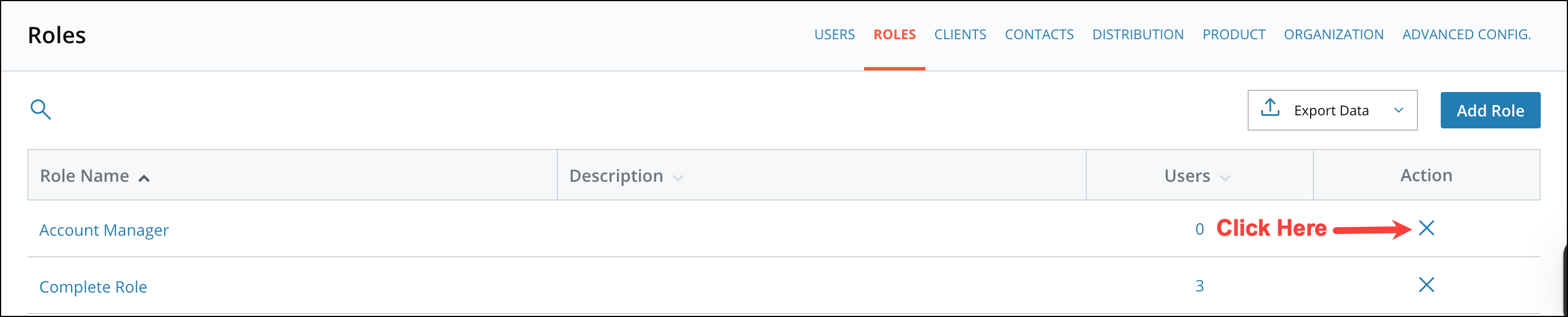Viewport: 1568px width, 317px height.
Task: Click the Action column header
Action: tap(1426, 175)
